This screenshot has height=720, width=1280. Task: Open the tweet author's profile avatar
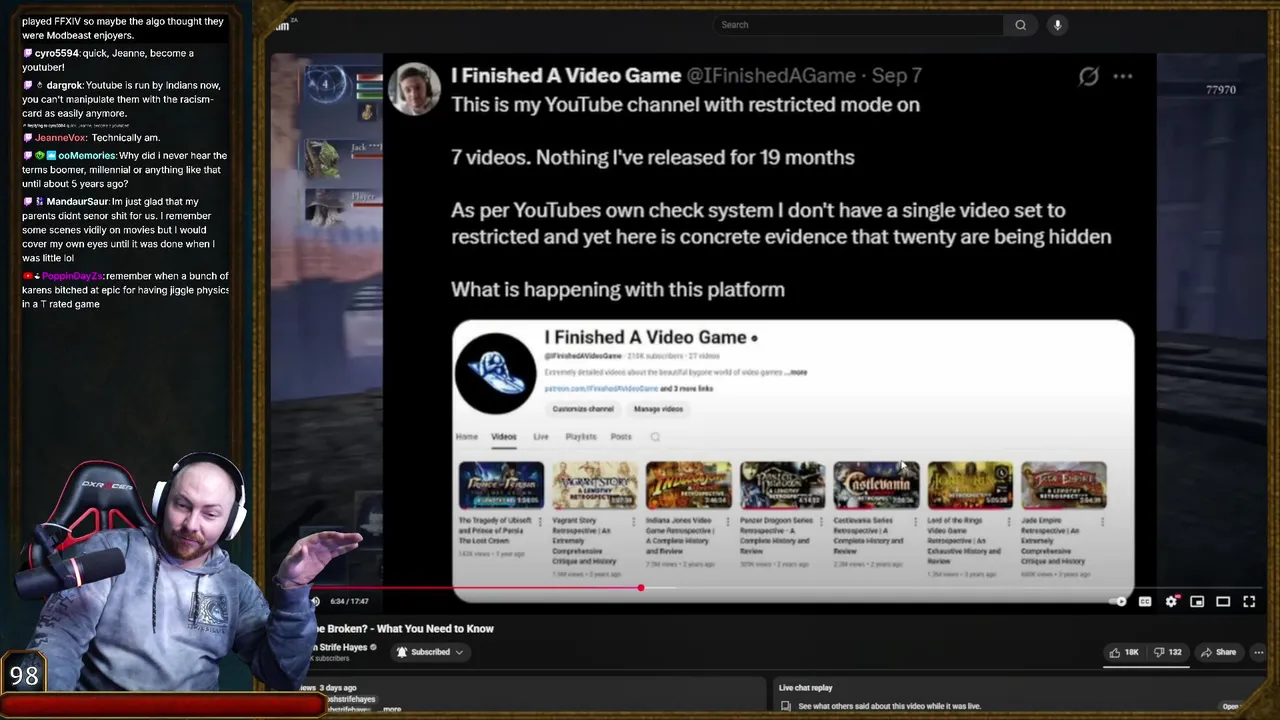pyautogui.click(x=414, y=89)
